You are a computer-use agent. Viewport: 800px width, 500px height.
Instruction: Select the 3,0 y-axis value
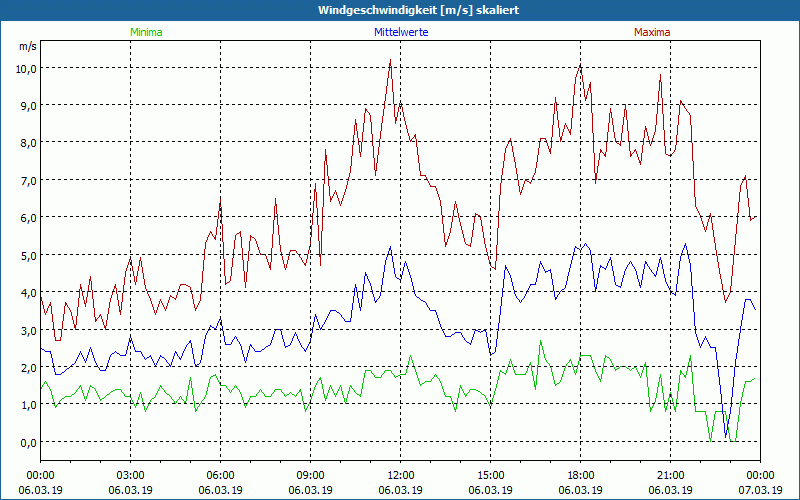[27, 330]
